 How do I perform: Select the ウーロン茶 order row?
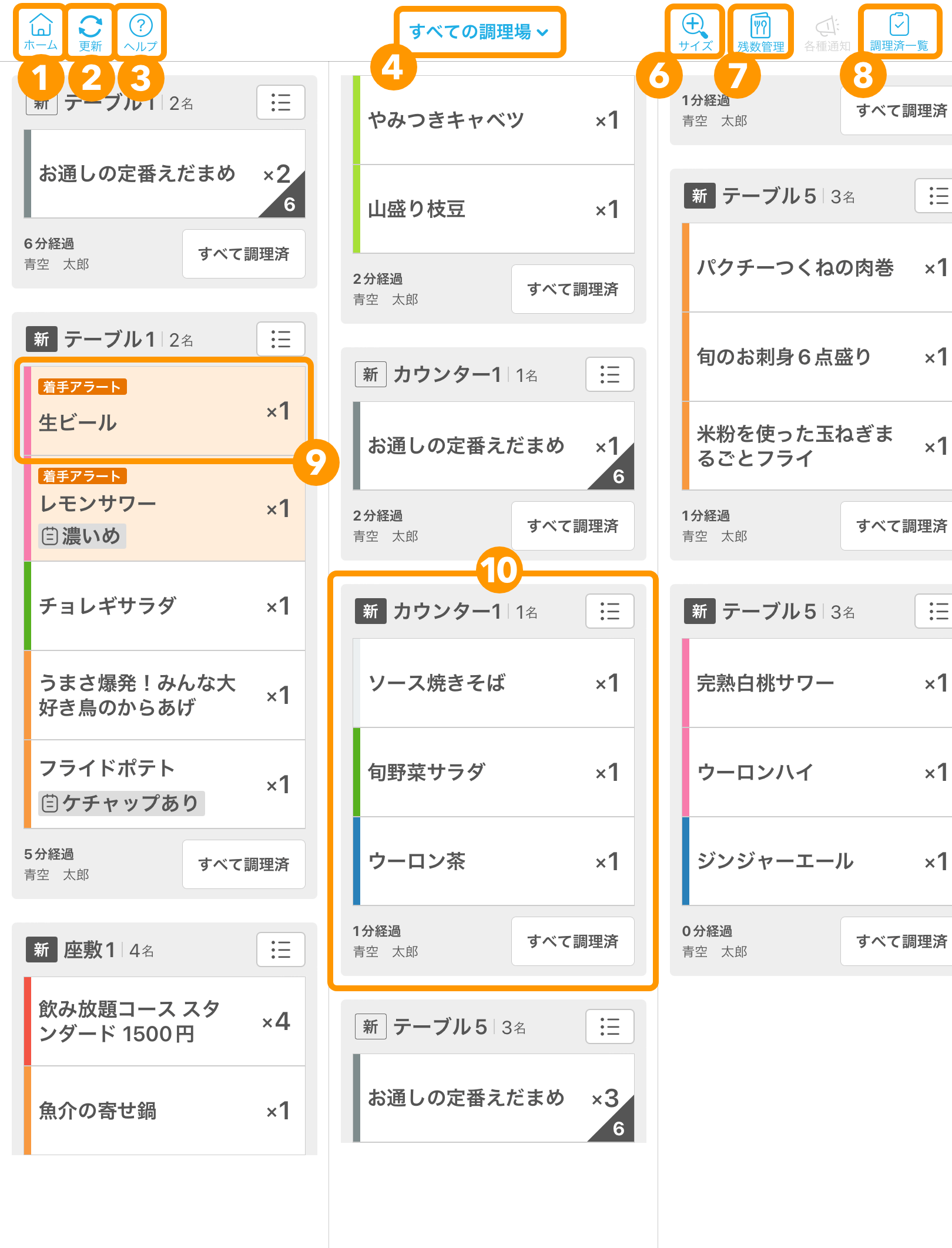point(494,861)
